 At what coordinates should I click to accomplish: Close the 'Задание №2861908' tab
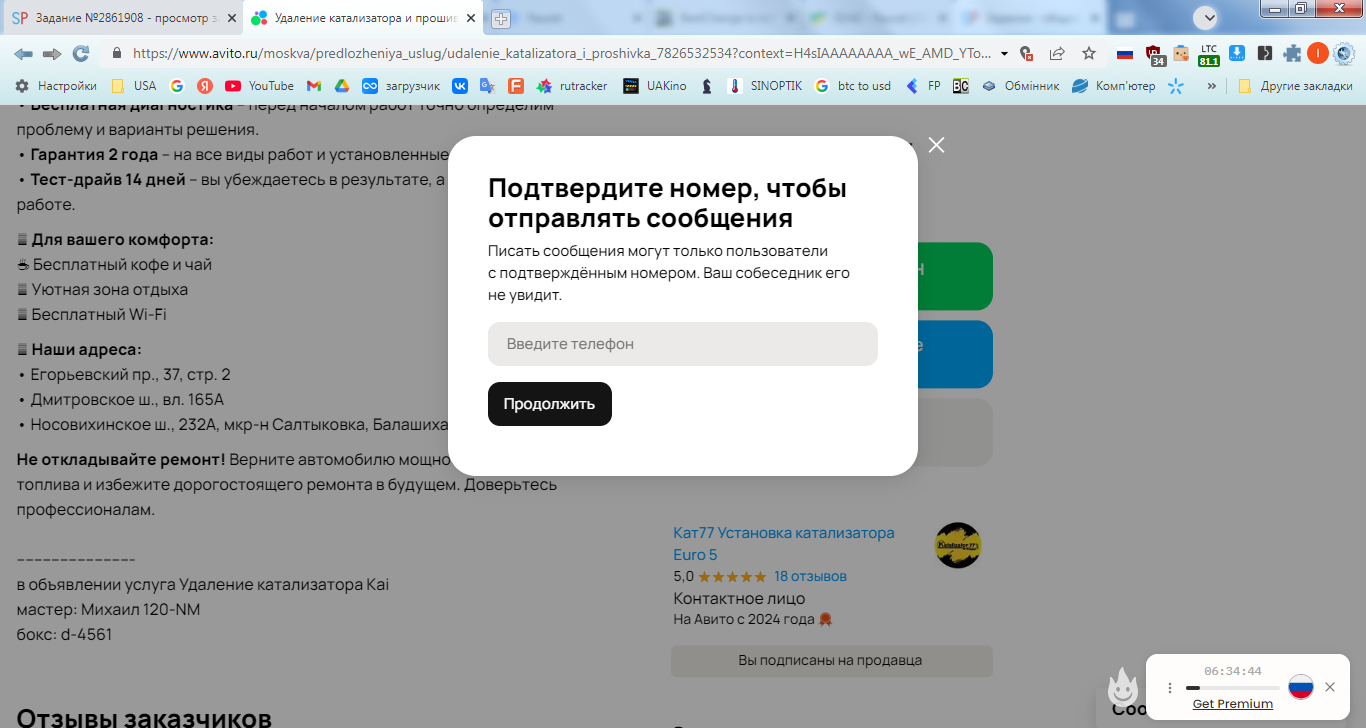[x=231, y=18]
